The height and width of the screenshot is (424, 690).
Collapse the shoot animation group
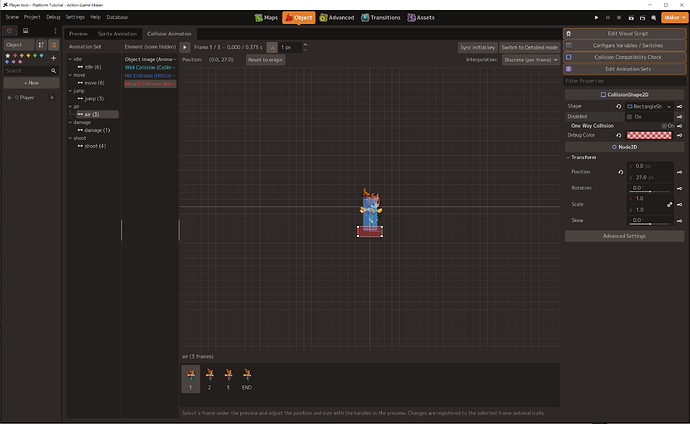tap(70, 138)
